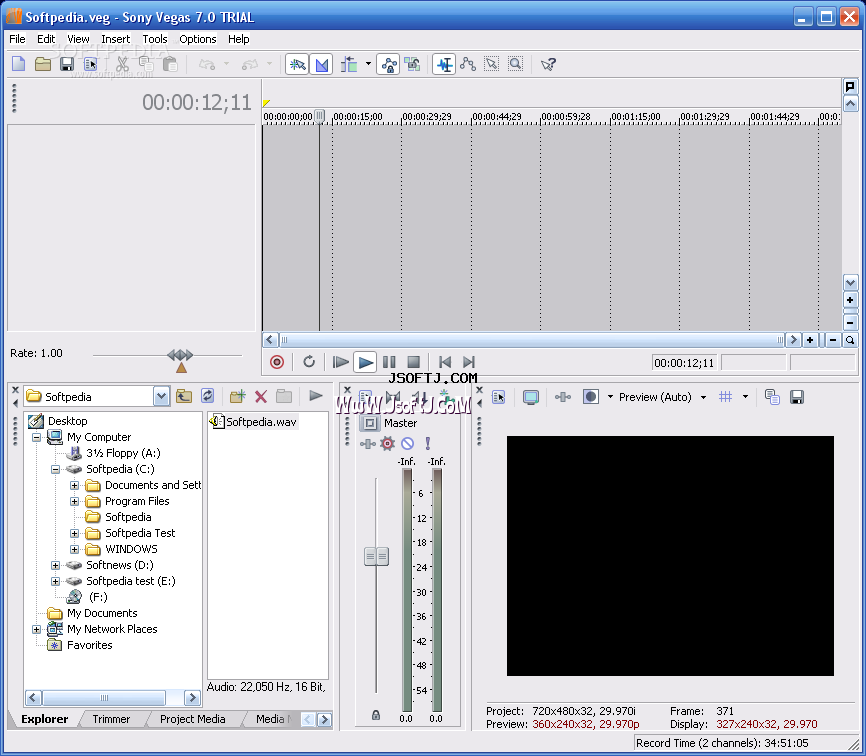
Task: Click the Play button in transport bar
Action: (x=365, y=362)
